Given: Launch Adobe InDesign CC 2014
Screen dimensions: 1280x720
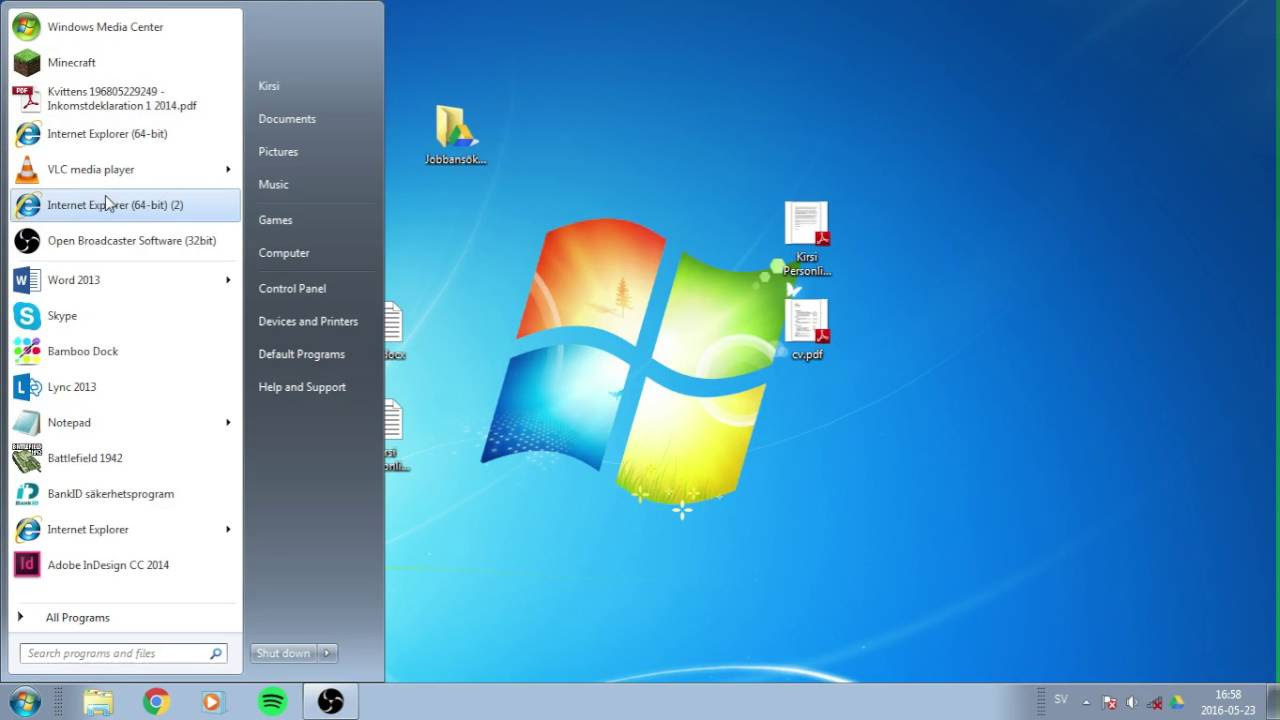Looking at the screenshot, I should coord(125,565).
